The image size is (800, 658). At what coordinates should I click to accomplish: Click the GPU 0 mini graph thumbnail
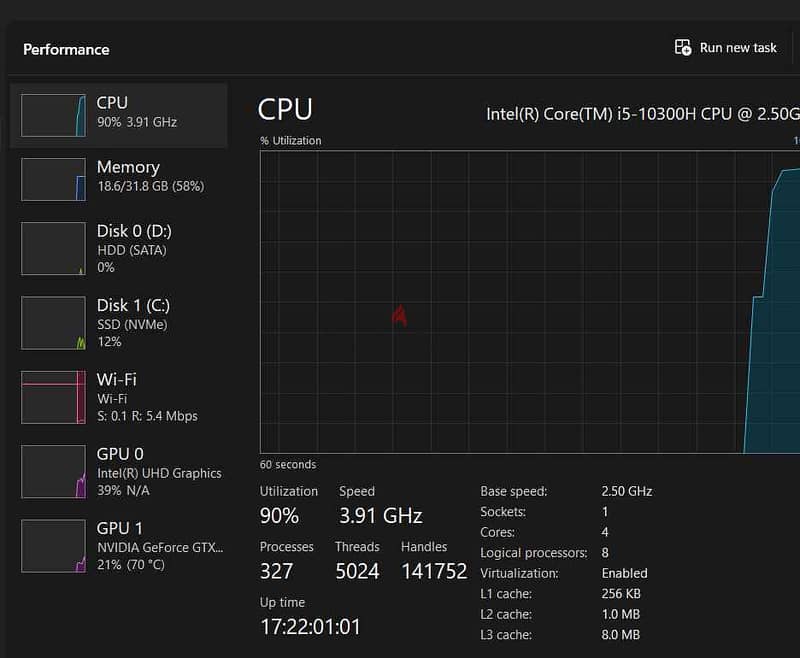[x=54, y=472]
